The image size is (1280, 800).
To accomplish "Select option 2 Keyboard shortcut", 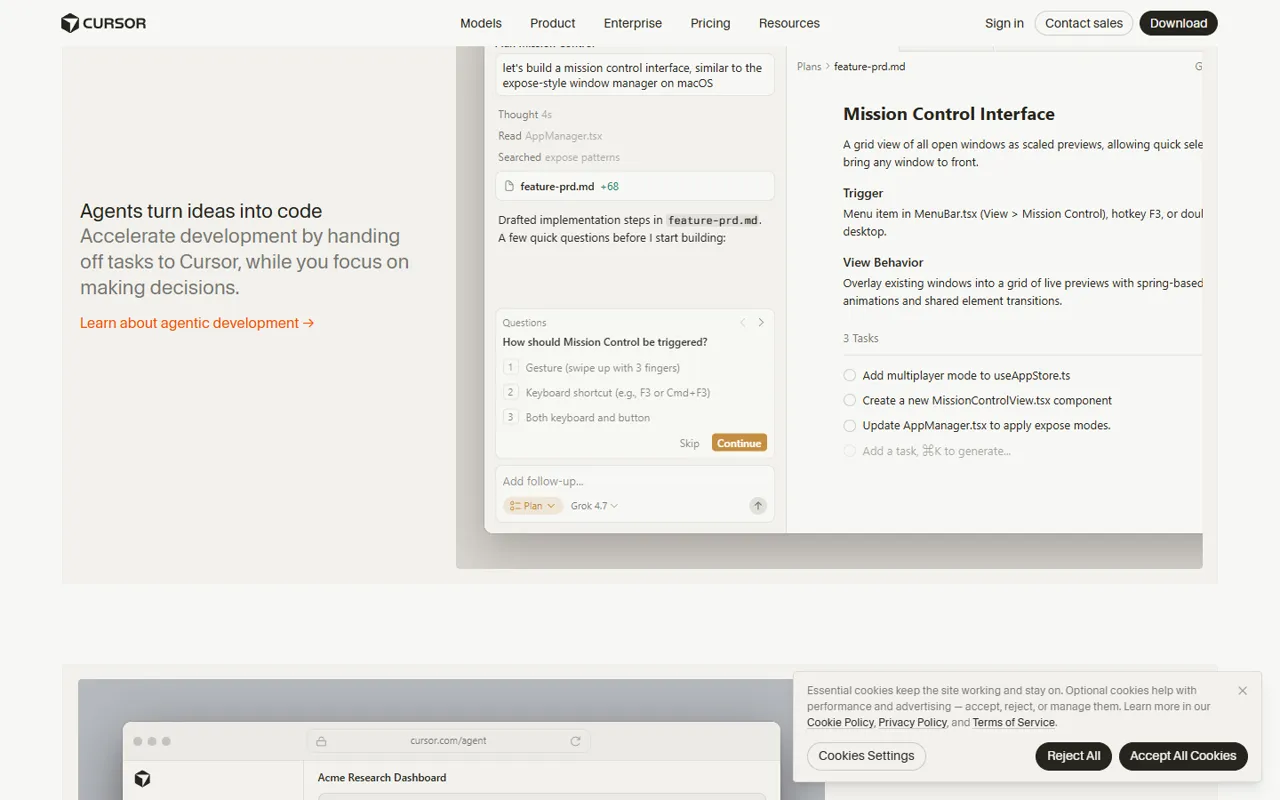I will click(x=635, y=393).
